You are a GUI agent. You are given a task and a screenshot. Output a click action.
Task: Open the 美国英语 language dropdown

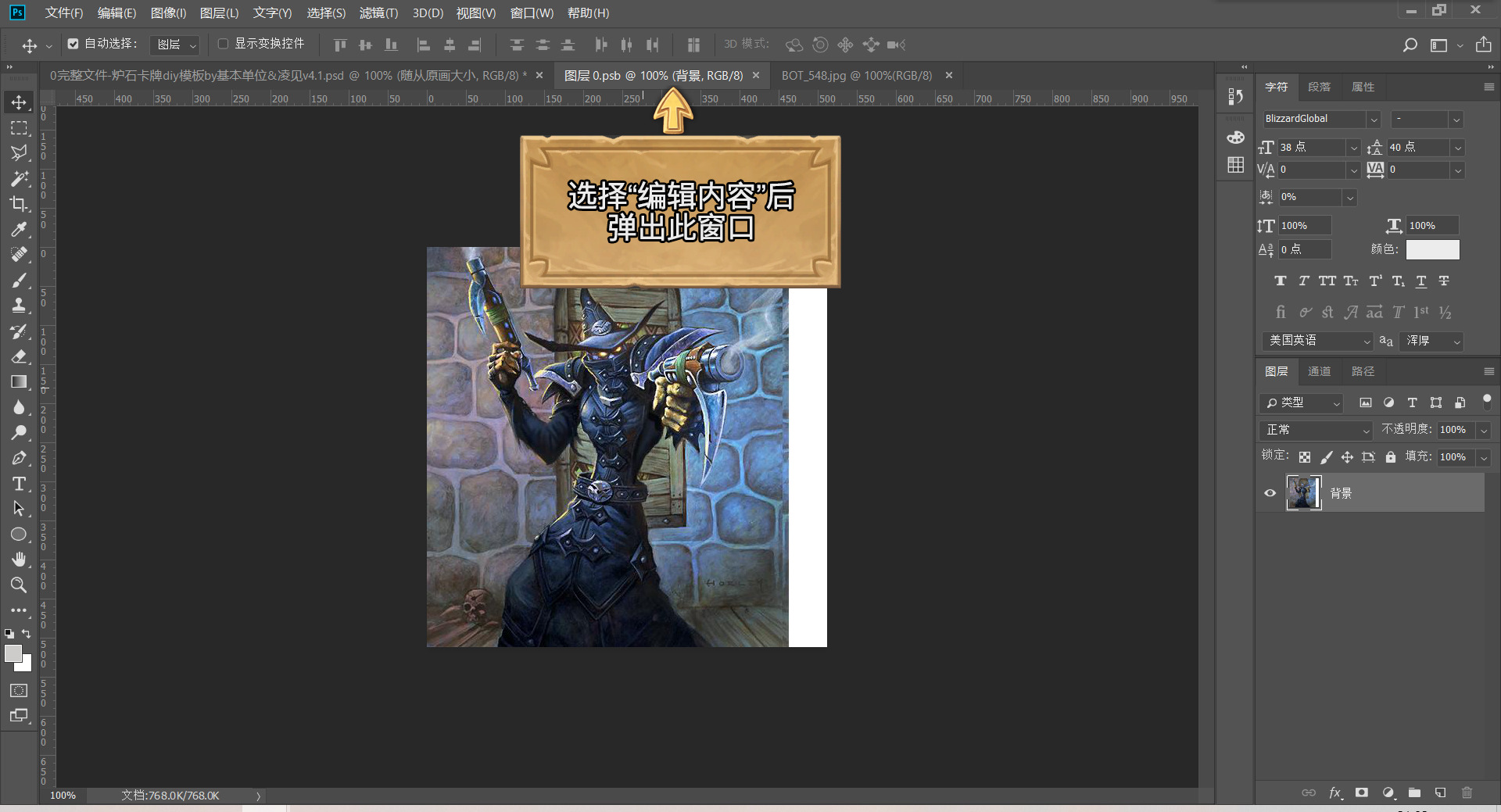click(1317, 341)
